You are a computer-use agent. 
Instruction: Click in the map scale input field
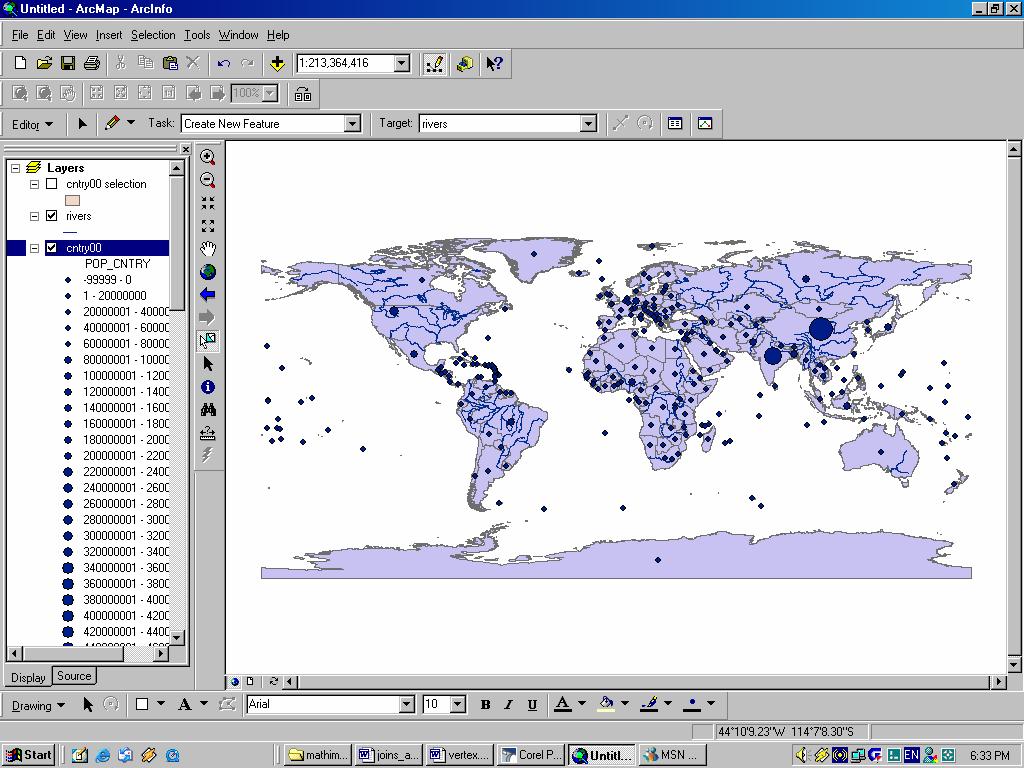(345, 63)
